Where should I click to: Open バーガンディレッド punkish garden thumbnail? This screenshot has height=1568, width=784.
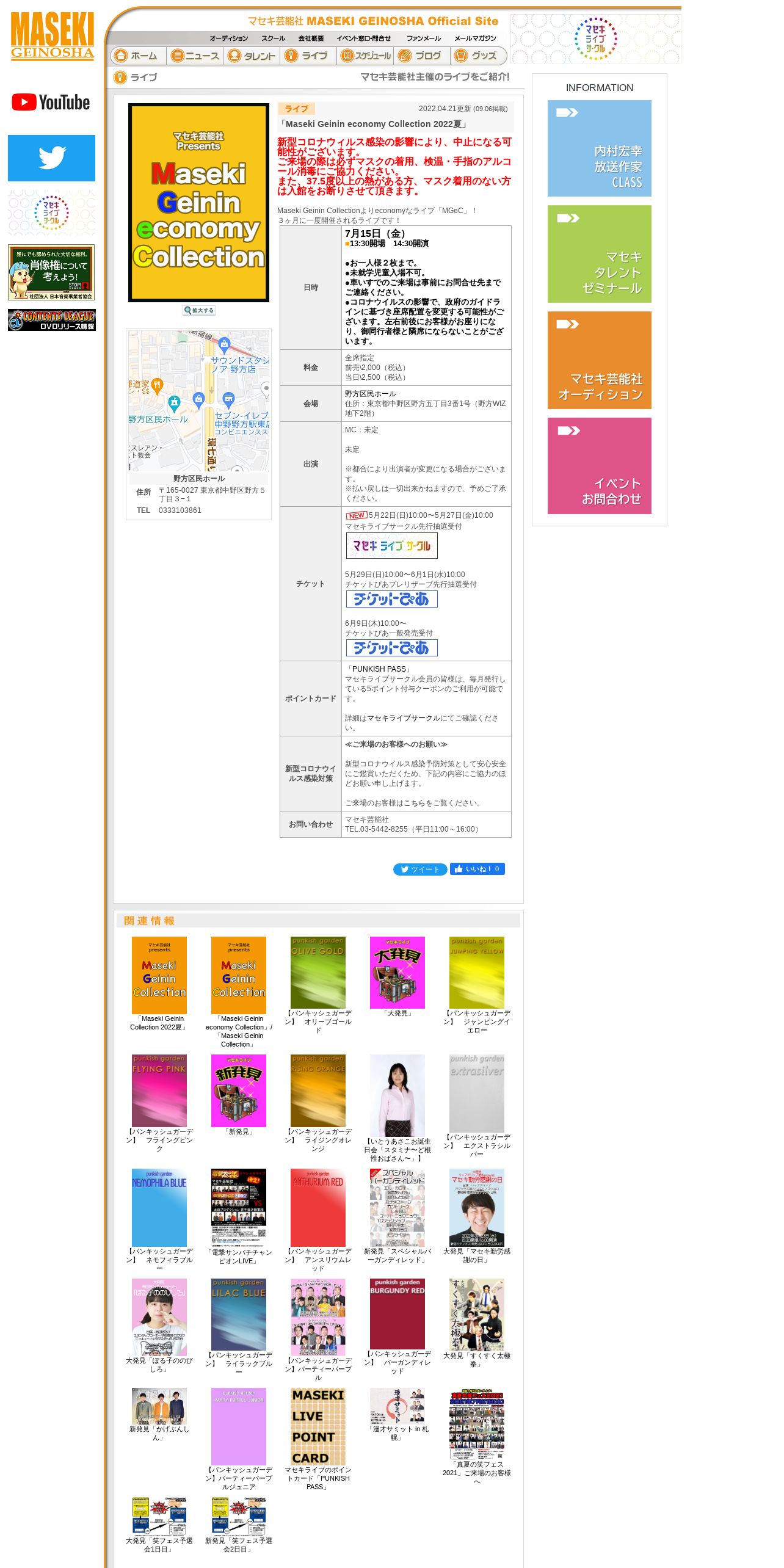tap(397, 1314)
